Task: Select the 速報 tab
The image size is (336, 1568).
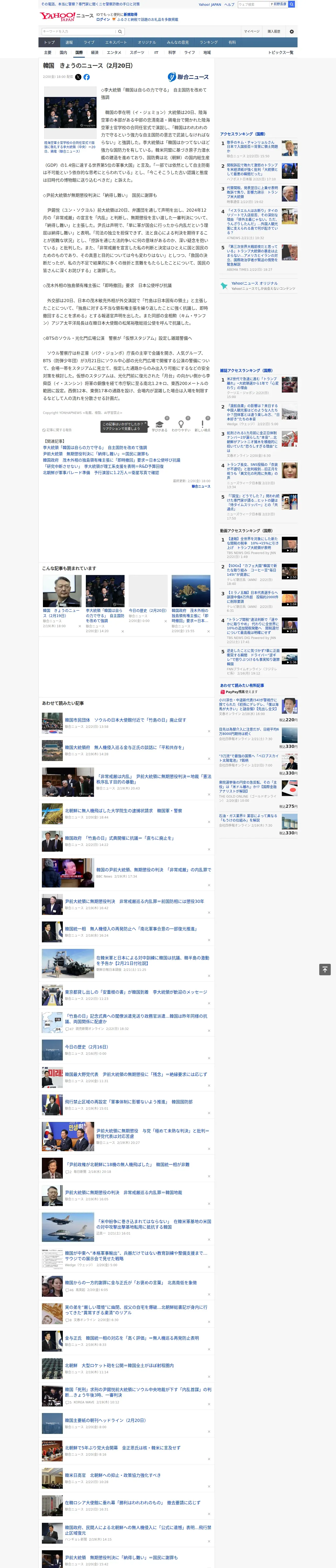Action: [69, 43]
